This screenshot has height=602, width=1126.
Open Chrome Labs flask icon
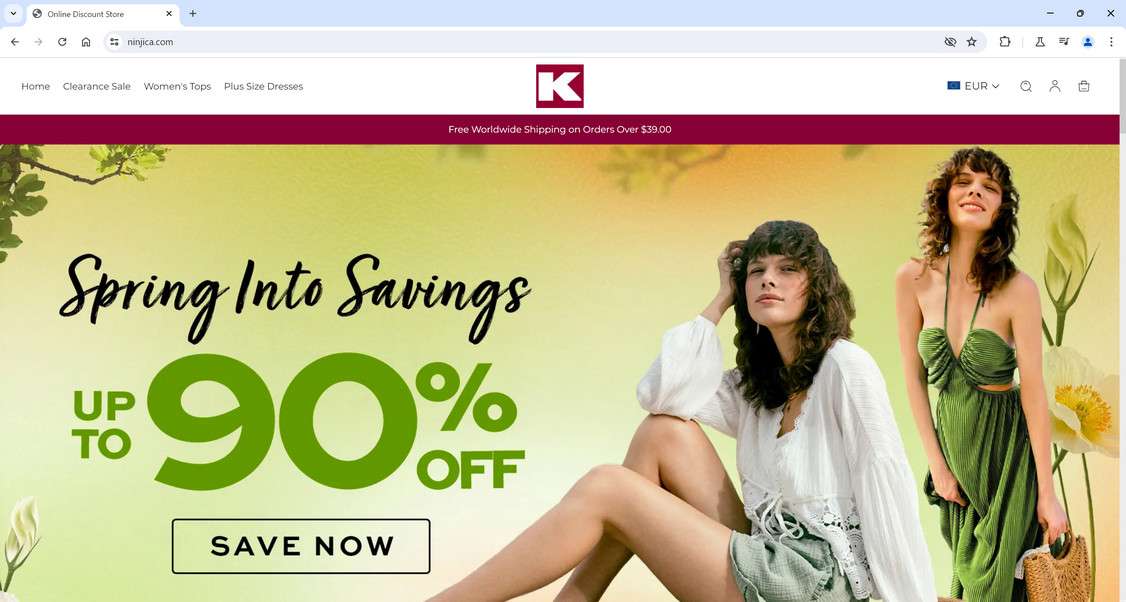point(1039,42)
